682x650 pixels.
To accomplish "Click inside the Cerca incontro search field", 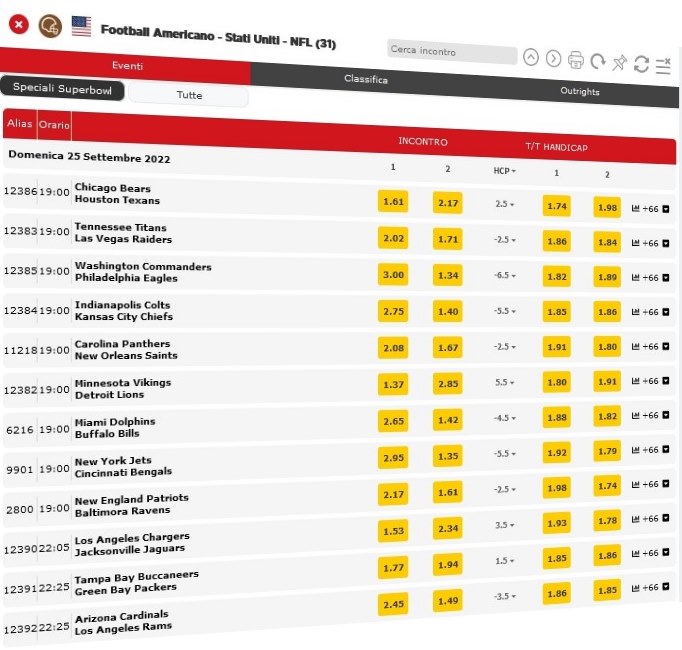I will [452, 52].
